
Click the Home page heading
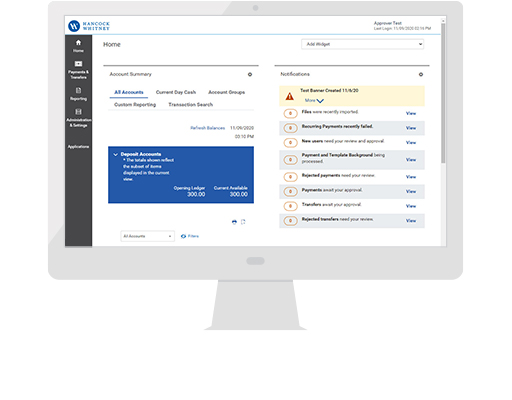click(x=112, y=44)
